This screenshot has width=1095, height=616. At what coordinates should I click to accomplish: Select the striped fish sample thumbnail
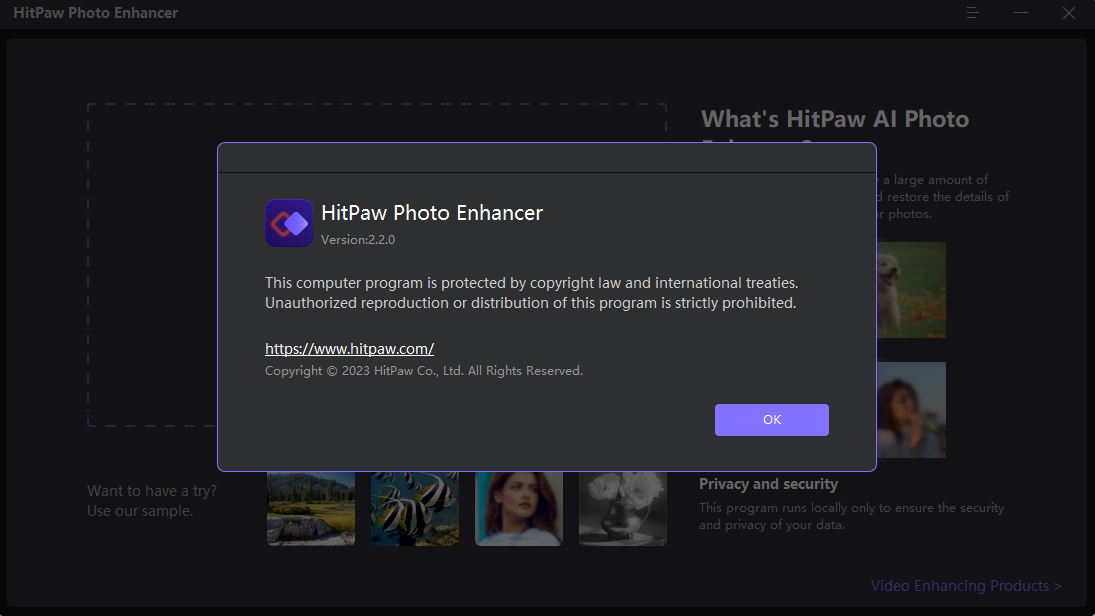coord(415,508)
